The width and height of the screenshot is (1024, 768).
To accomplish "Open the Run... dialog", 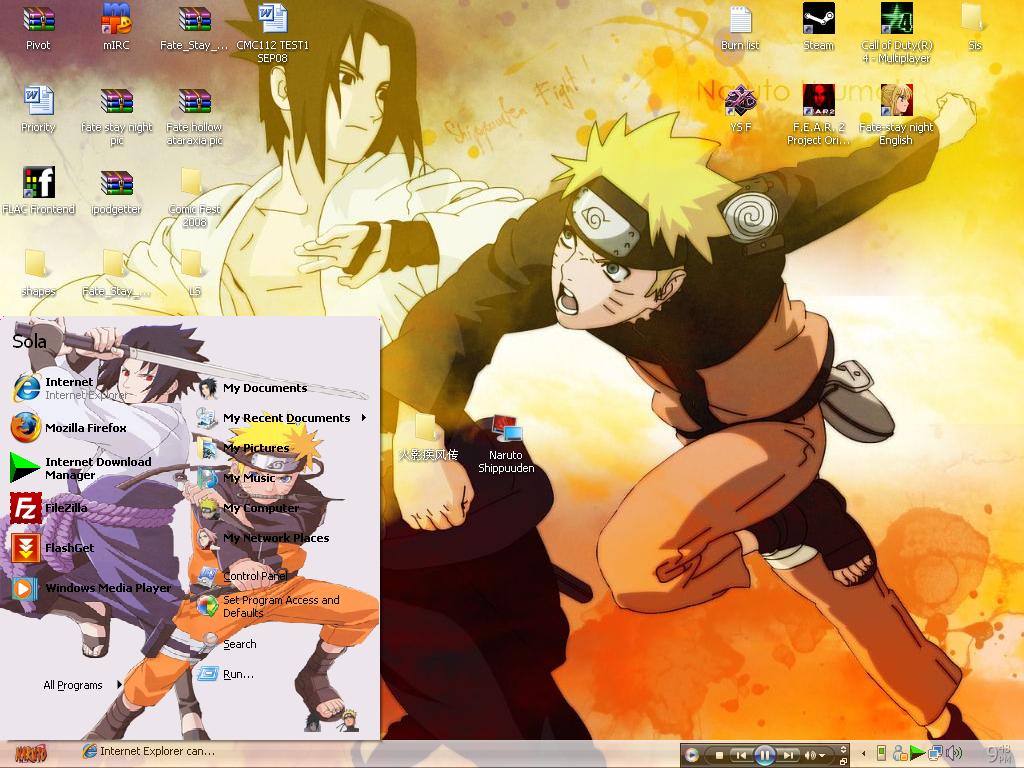I will [x=226, y=674].
